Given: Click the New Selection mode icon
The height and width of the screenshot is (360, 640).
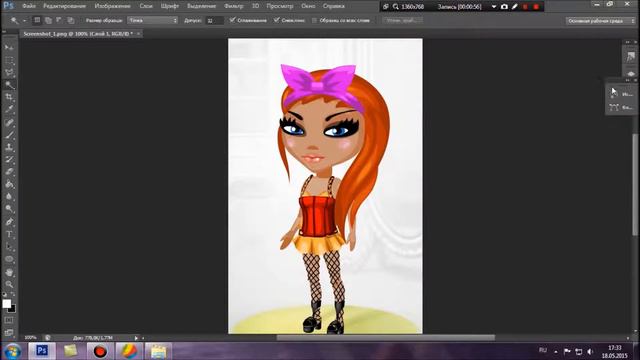Looking at the screenshot, I should (x=37, y=20).
